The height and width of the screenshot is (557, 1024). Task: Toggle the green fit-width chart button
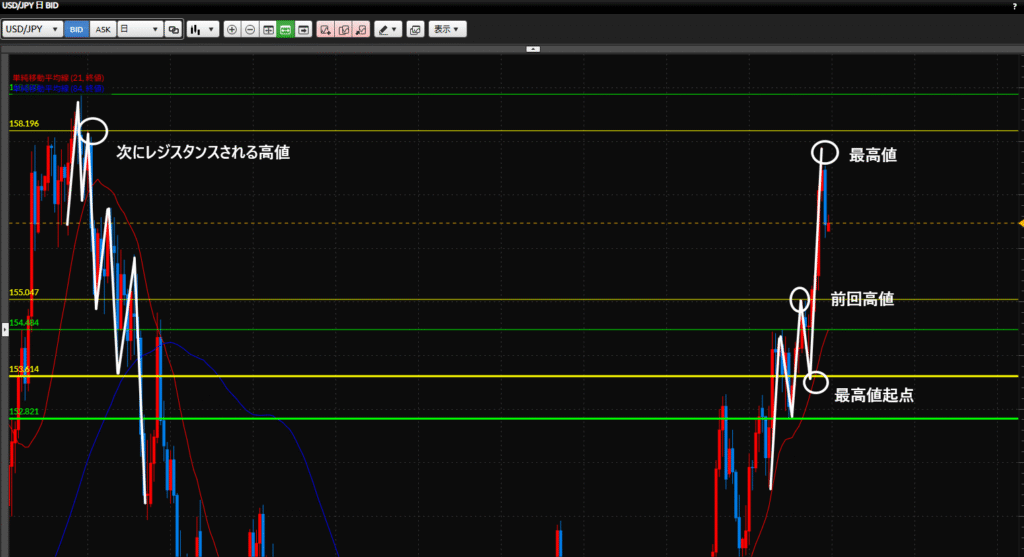(x=286, y=30)
